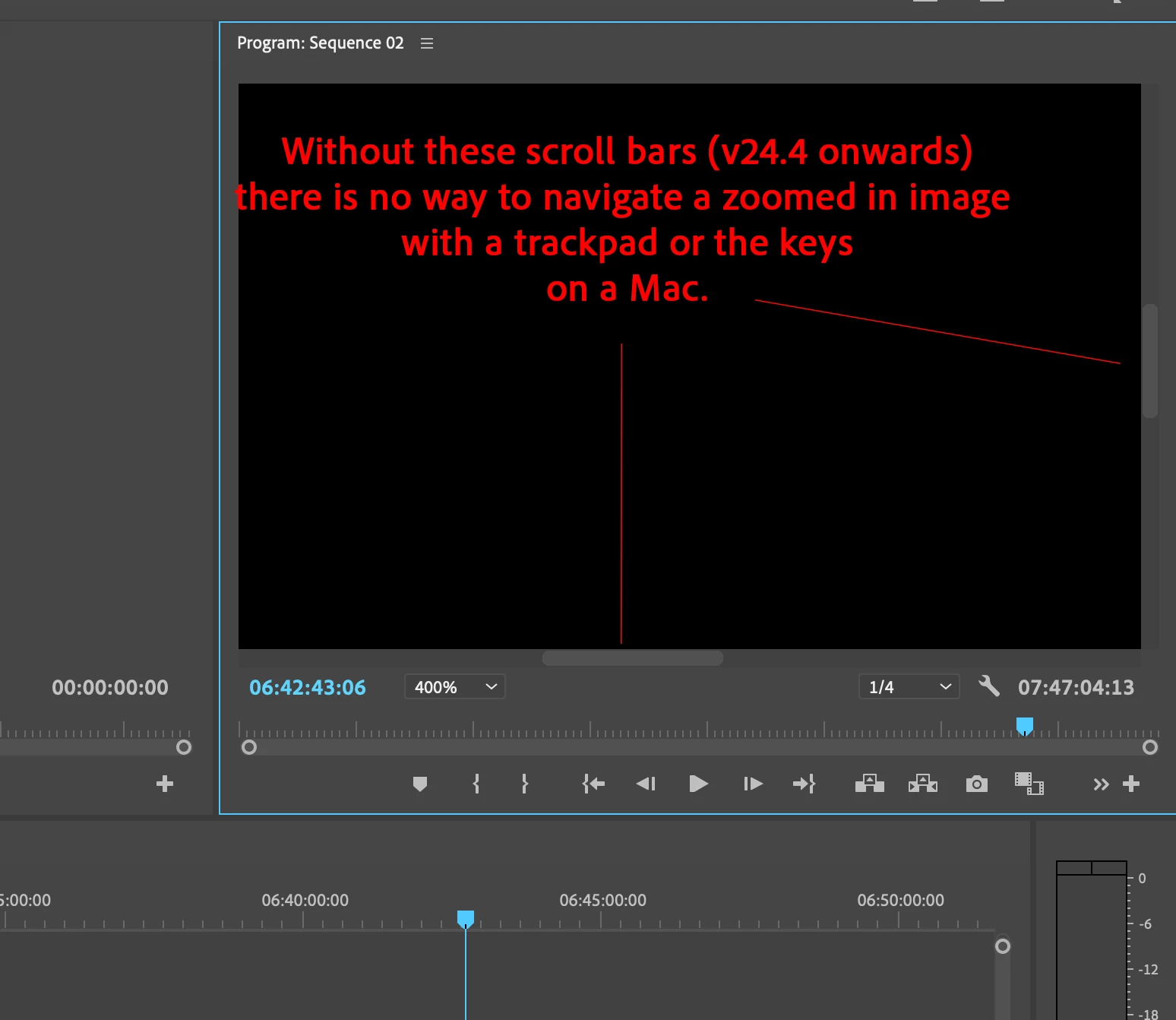Click the Add Marker button

[420, 784]
